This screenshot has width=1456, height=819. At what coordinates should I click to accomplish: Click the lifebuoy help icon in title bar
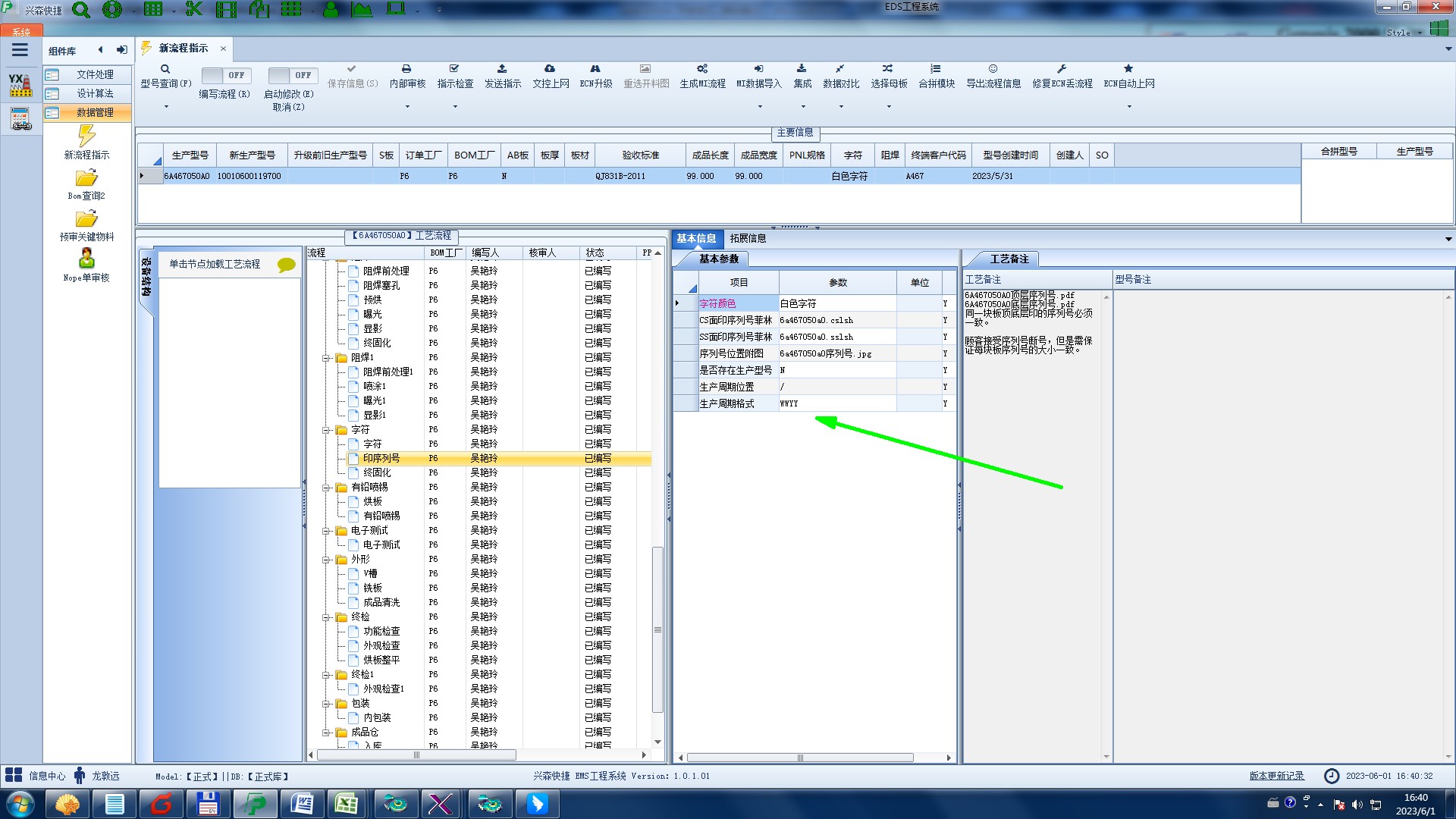pyautogui.click(x=112, y=10)
